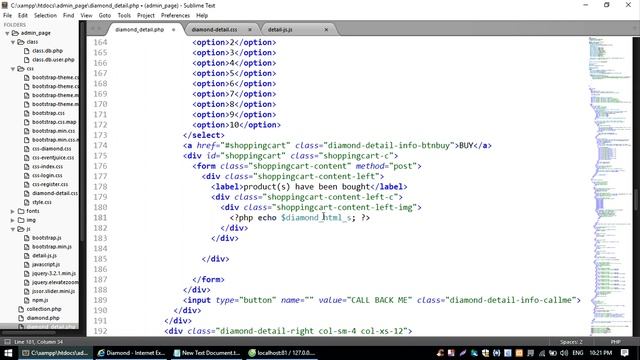Open the Find menu
The image size is (640, 360).
click(x=69, y=16)
